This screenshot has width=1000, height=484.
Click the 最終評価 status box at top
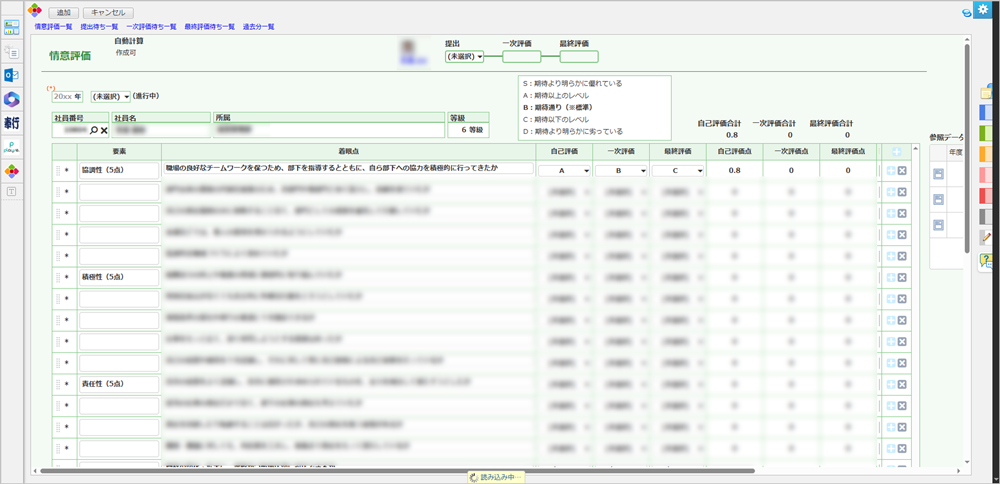579,57
